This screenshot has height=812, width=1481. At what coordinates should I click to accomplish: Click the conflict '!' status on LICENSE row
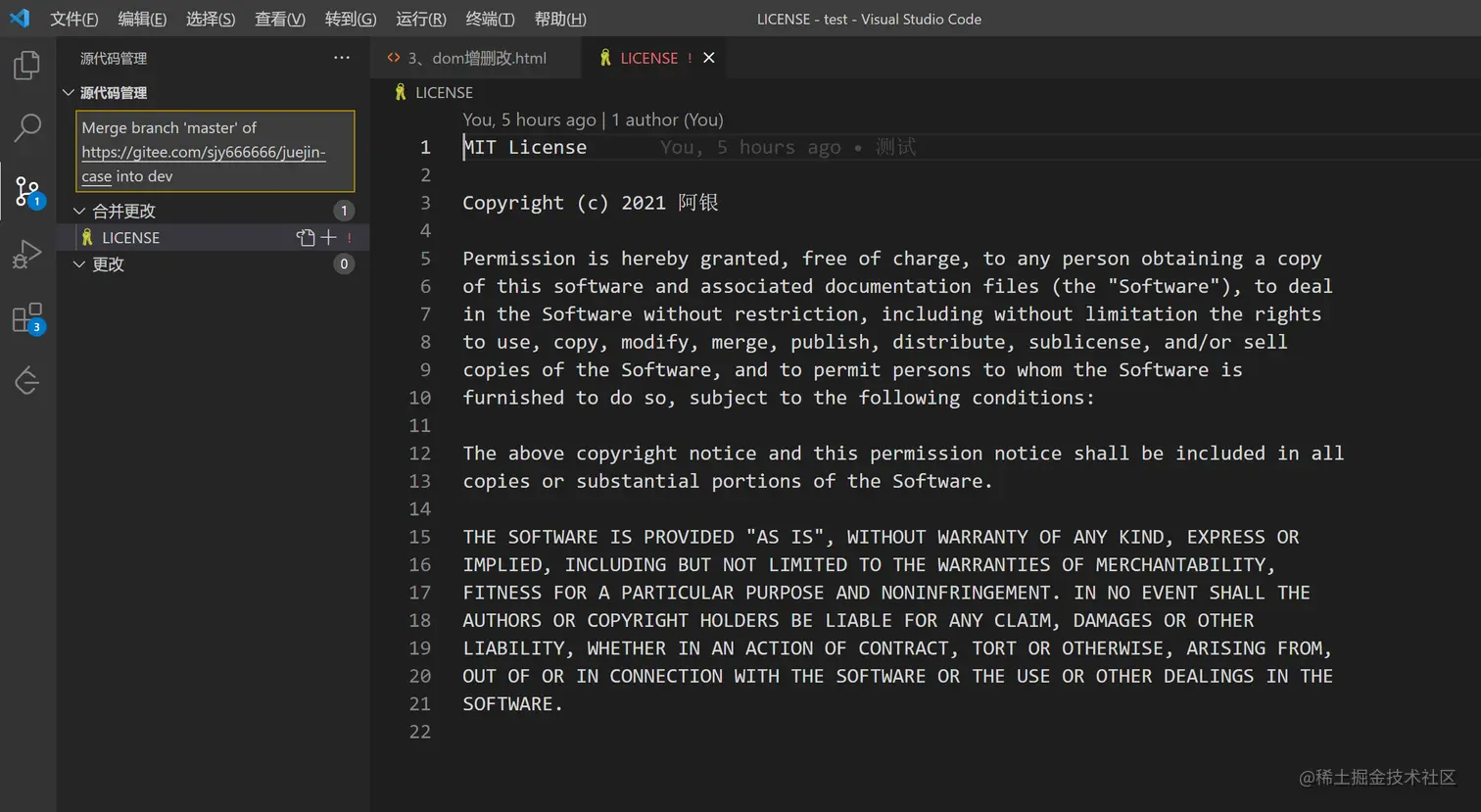[349, 238]
